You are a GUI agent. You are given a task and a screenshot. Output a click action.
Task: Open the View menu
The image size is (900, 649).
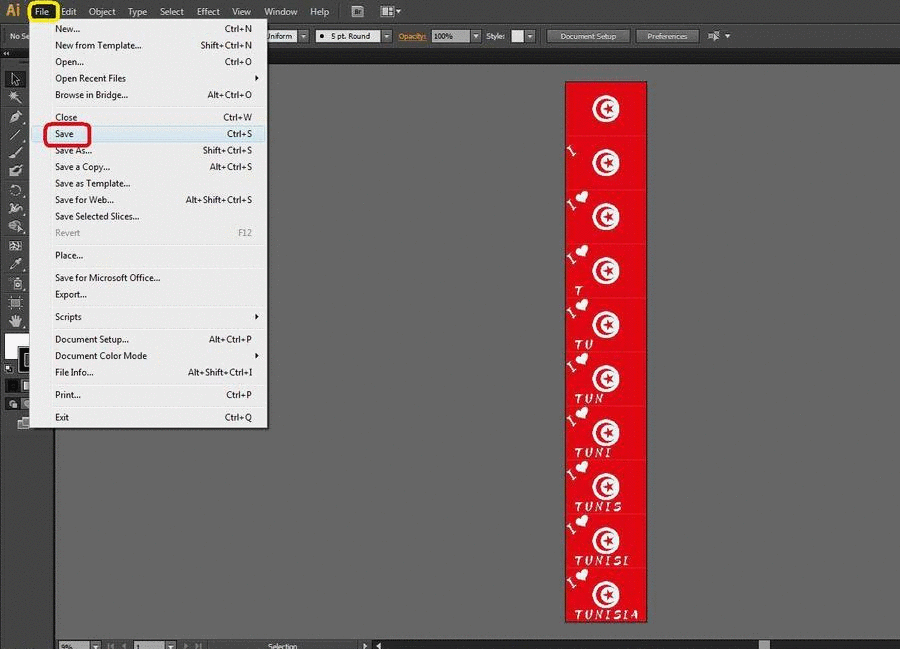pyautogui.click(x=241, y=11)
